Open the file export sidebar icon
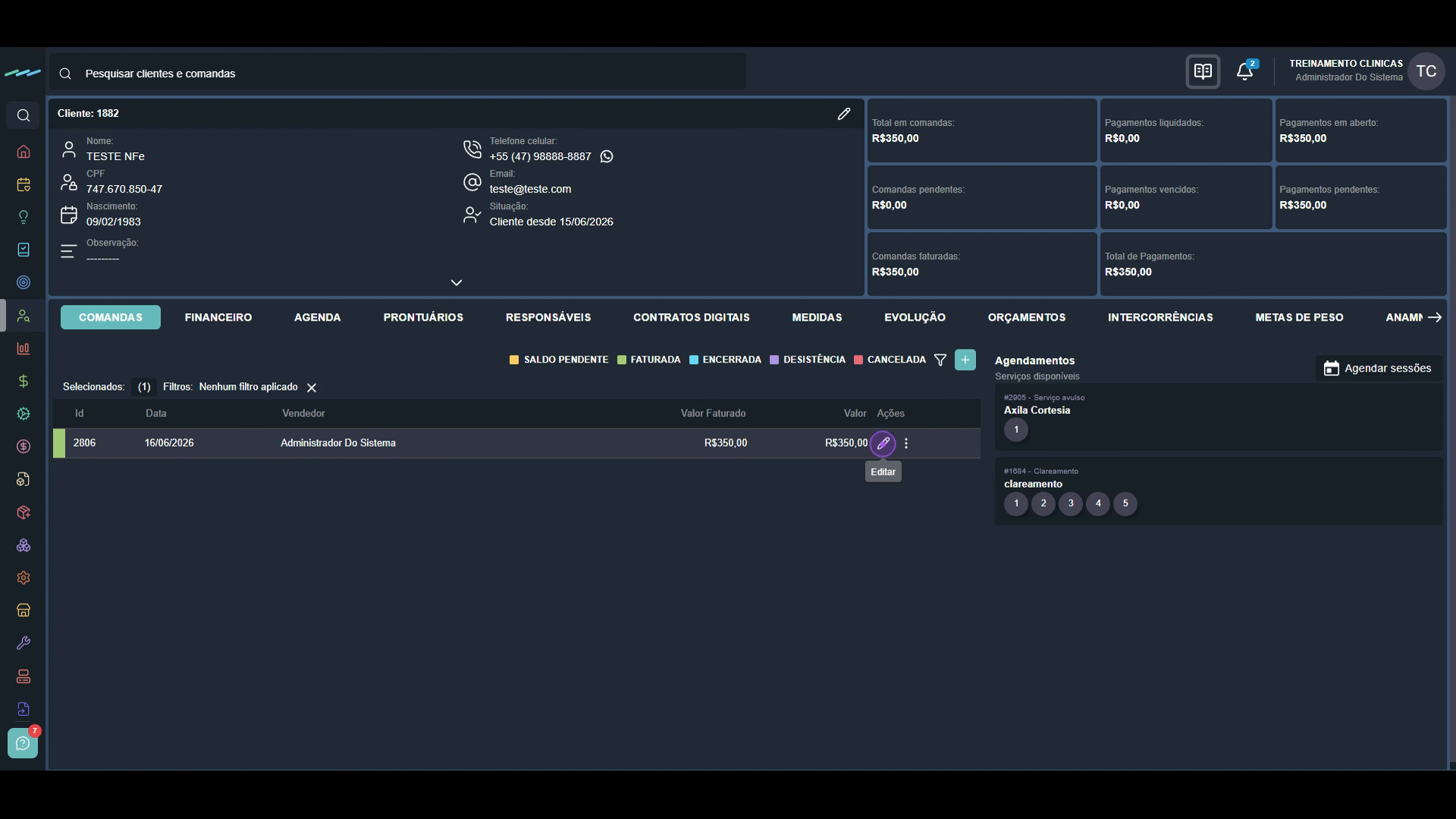 24,709
